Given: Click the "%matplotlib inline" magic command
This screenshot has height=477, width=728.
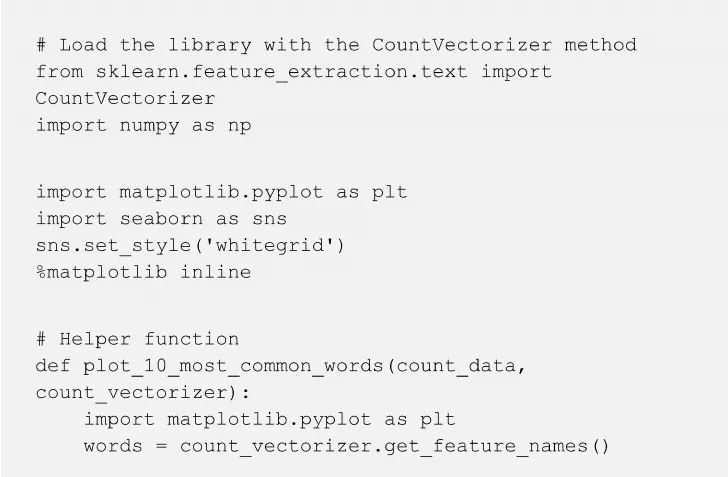Looking at the screenshot, I should click(x=143, y=272).
